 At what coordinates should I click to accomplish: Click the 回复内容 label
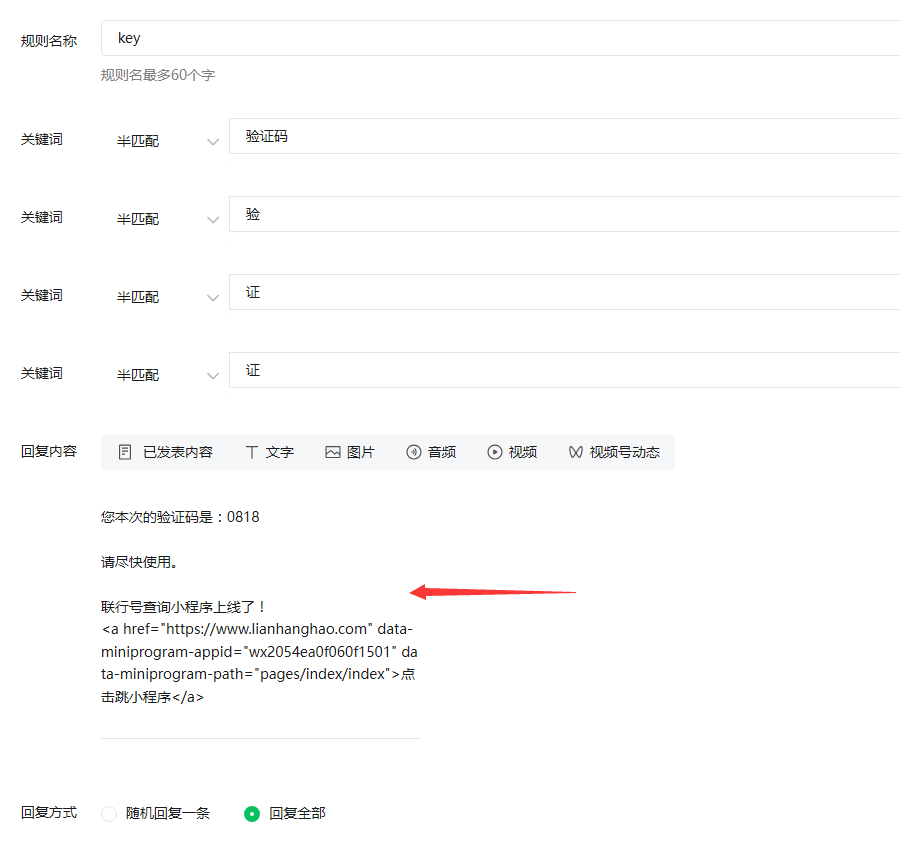[49, 452]
